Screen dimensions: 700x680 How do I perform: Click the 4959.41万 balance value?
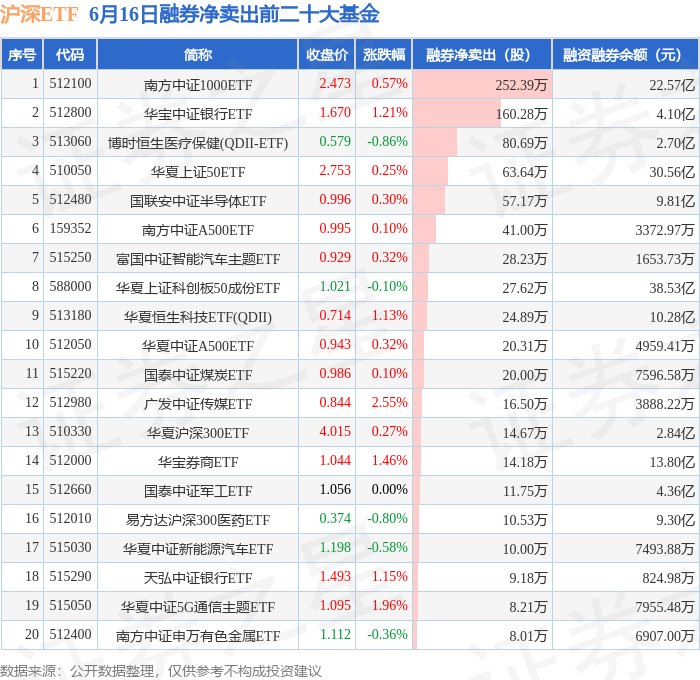pos(665,346)
